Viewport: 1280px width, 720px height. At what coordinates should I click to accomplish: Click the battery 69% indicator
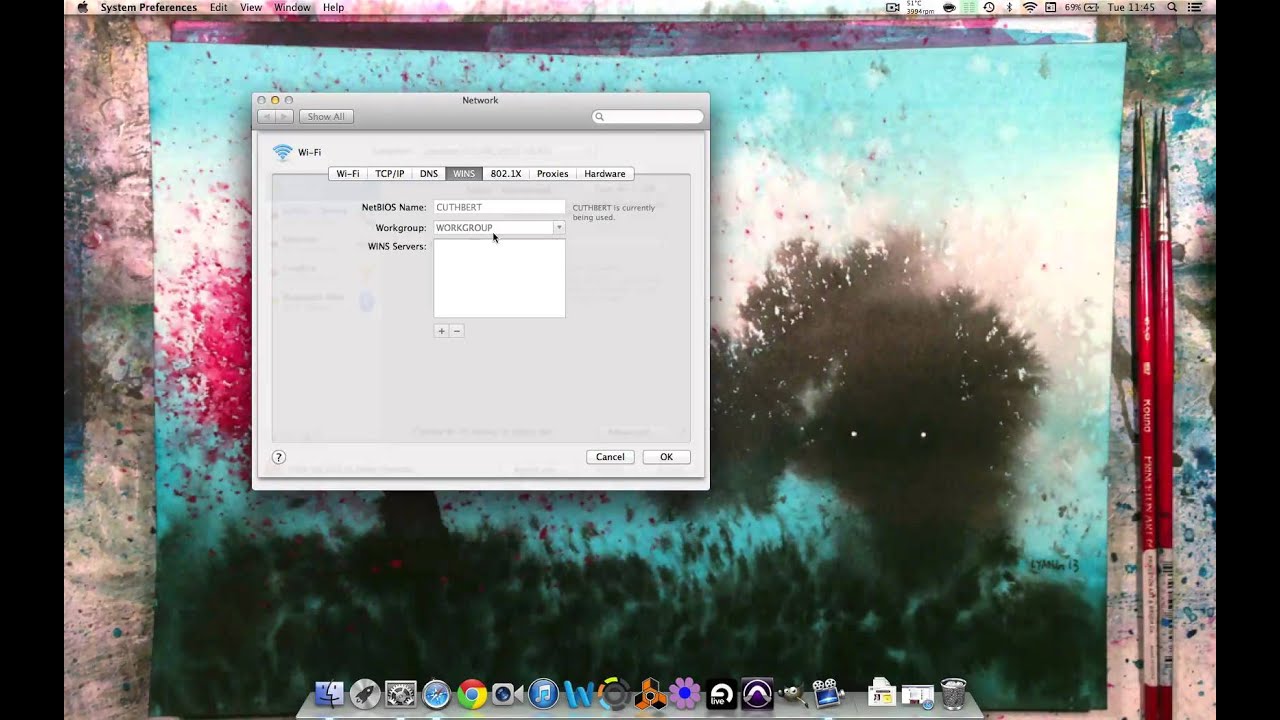click(1083, 7)
